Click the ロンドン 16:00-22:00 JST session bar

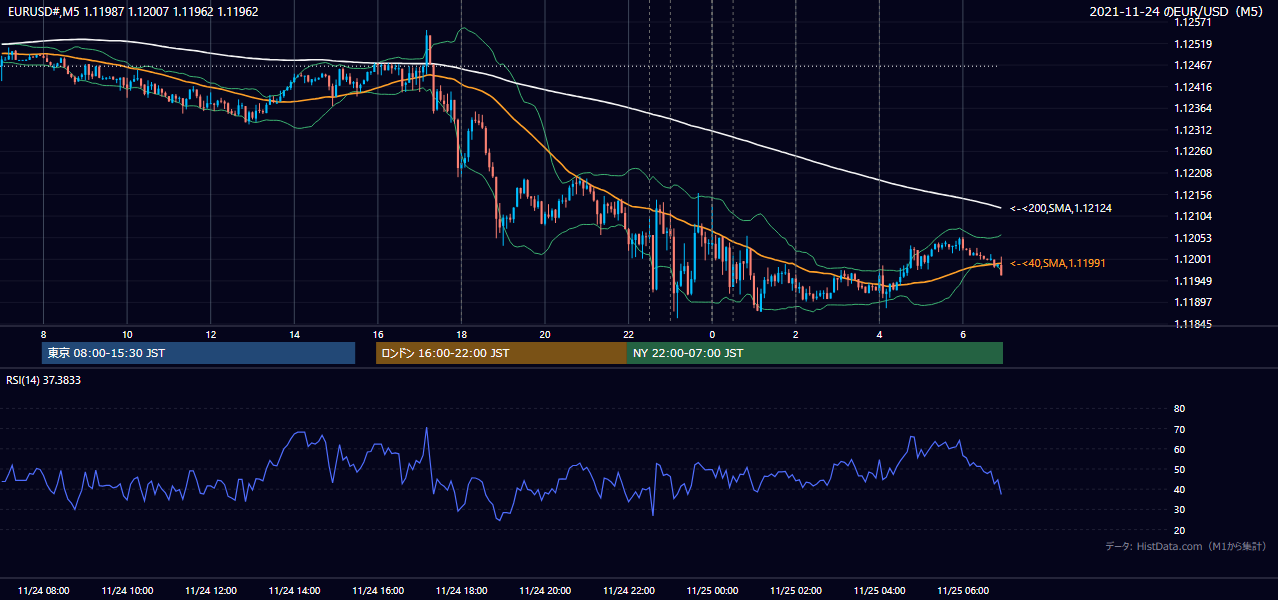501,353
